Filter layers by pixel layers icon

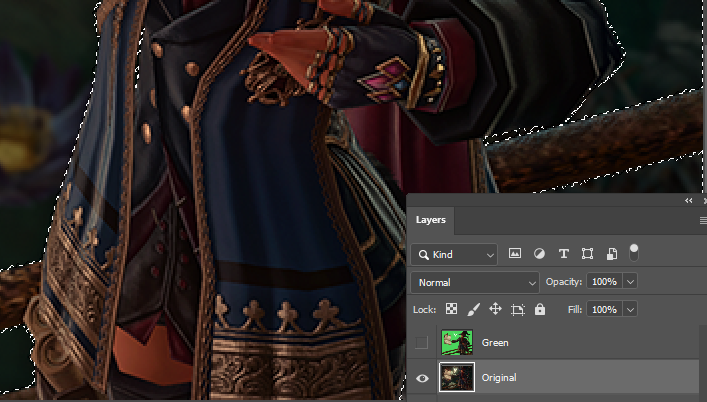pyautogui.click(x=516, y=254)
